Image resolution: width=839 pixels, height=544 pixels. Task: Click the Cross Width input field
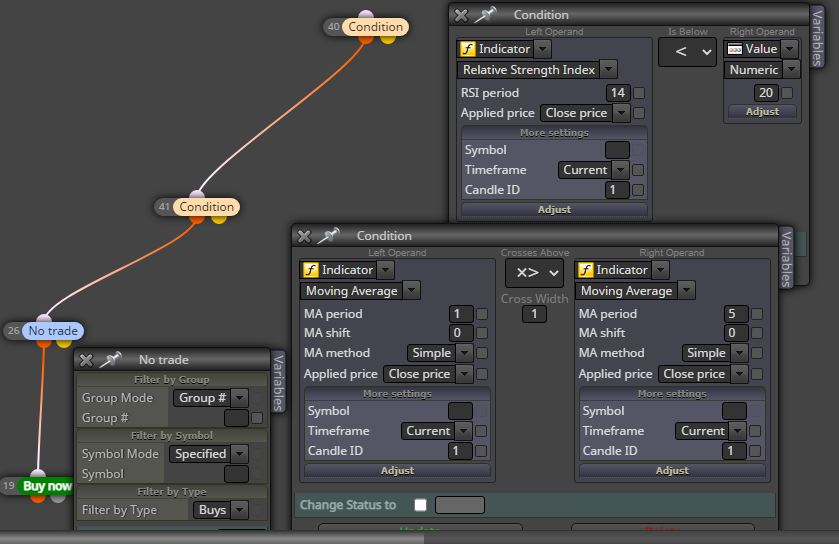pyautogui.click(x=534, y=314)
